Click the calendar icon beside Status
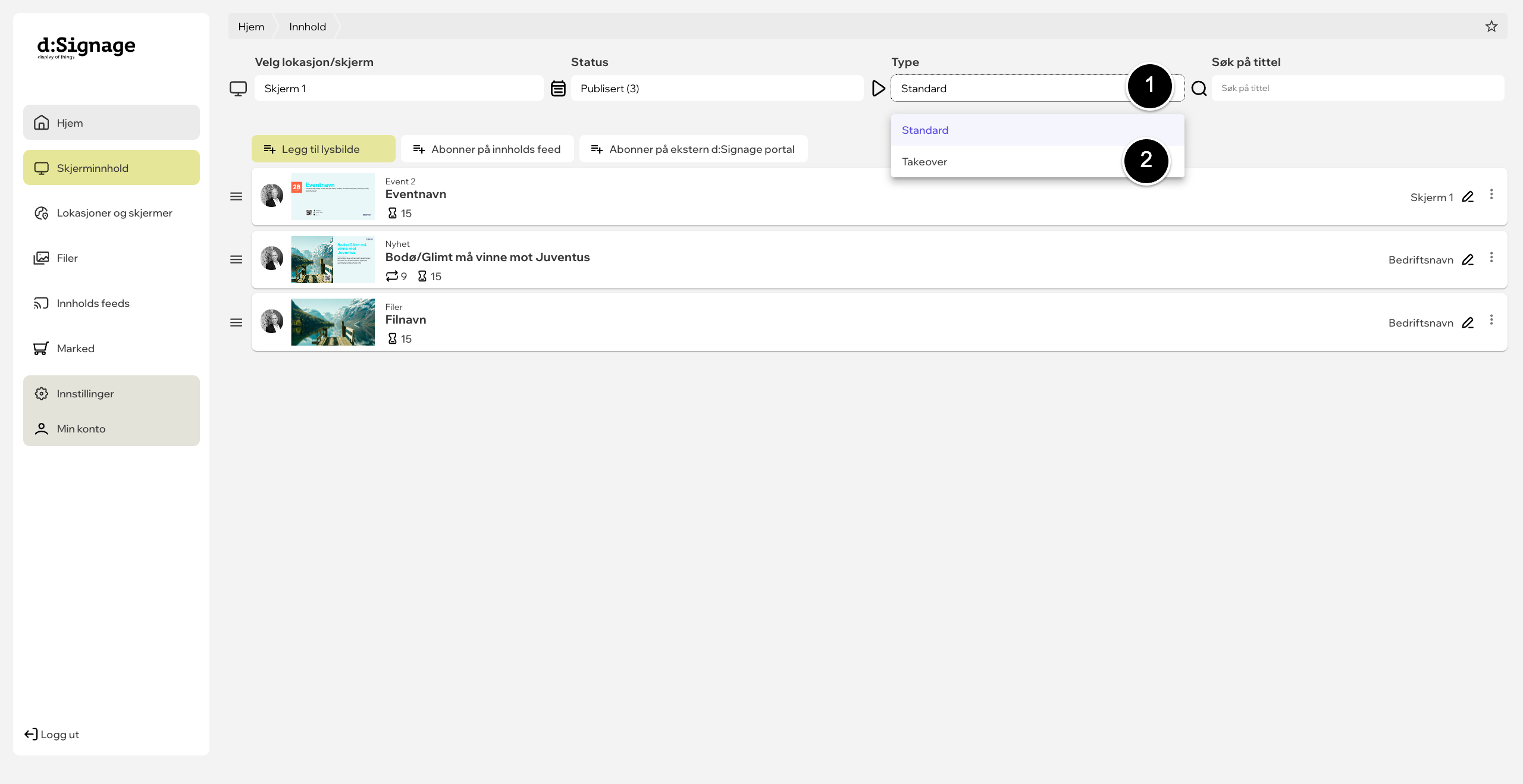 click(558, 89)
